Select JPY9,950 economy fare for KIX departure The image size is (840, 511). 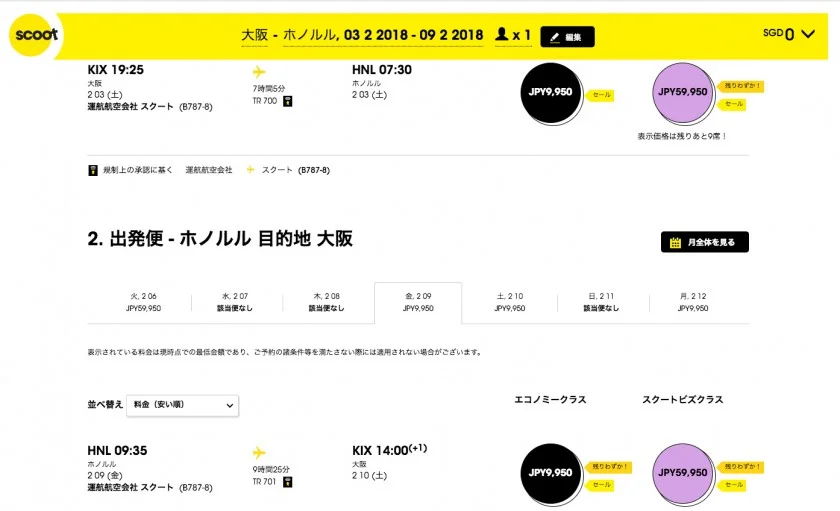[551, 92]
